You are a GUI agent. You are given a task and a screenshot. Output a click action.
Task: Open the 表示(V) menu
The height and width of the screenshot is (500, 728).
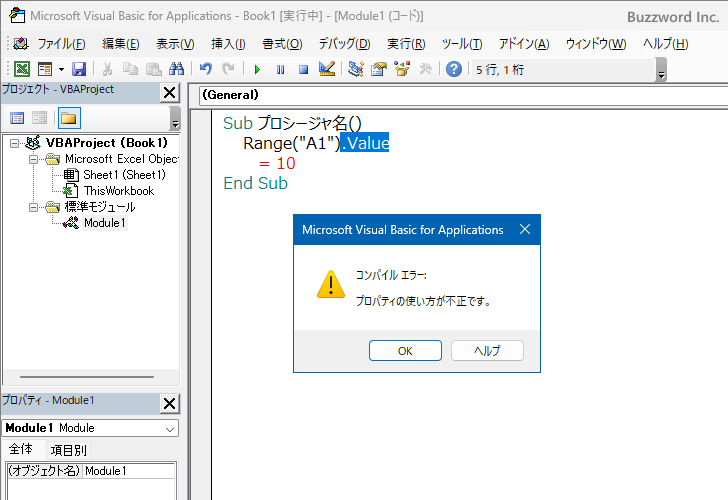point(175,44)
